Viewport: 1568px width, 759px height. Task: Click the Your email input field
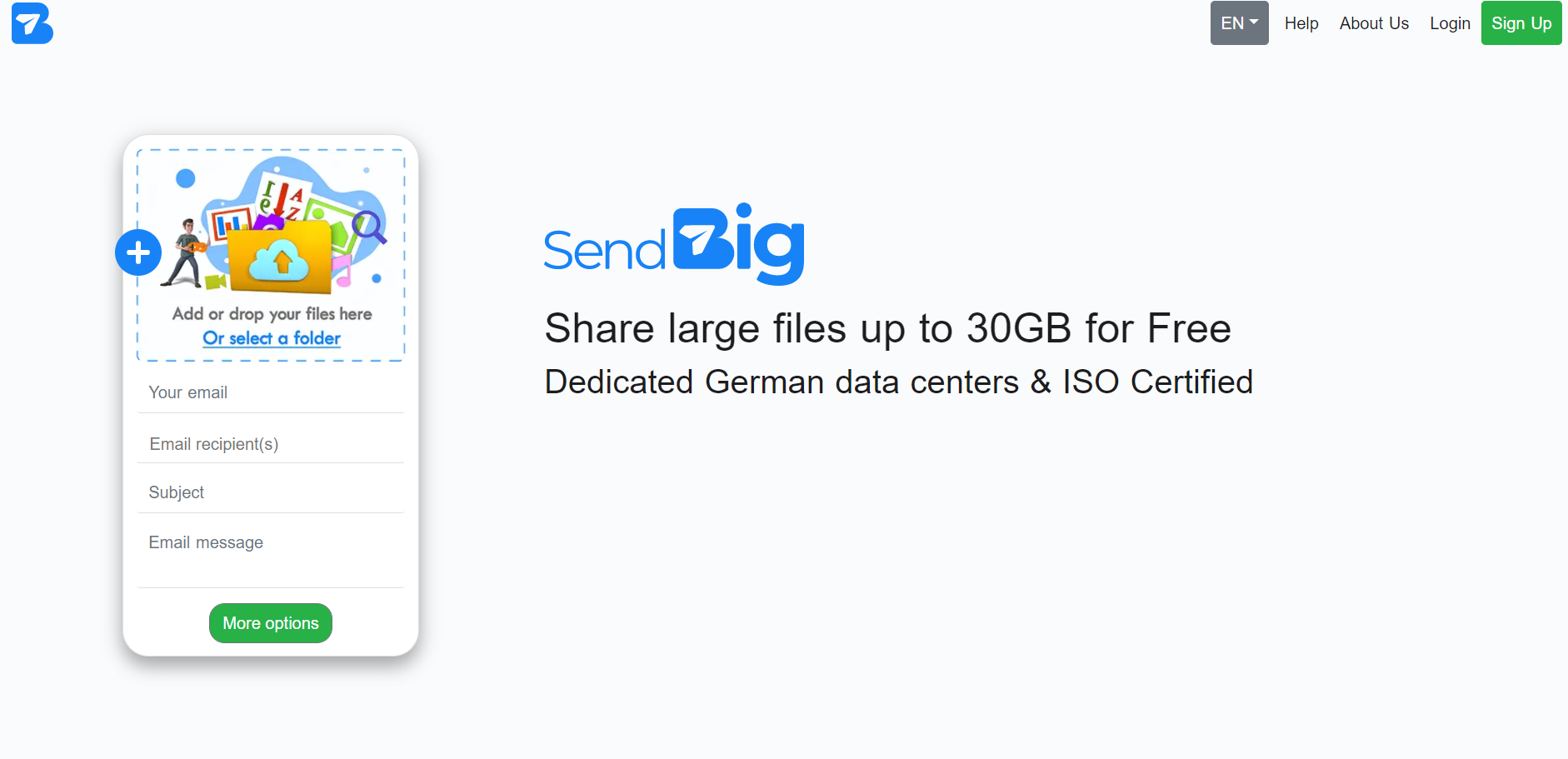(x=270, y=392)
